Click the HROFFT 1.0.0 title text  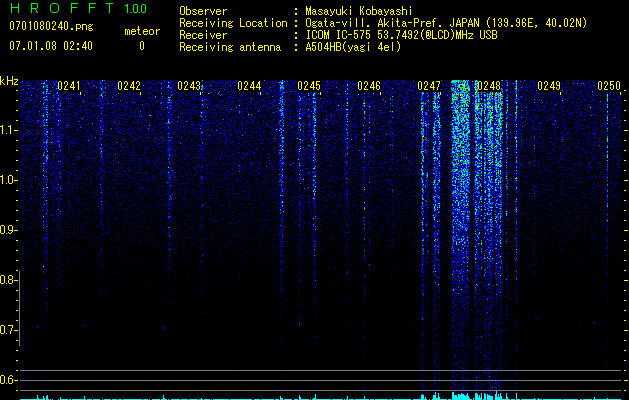coord(78,8)
